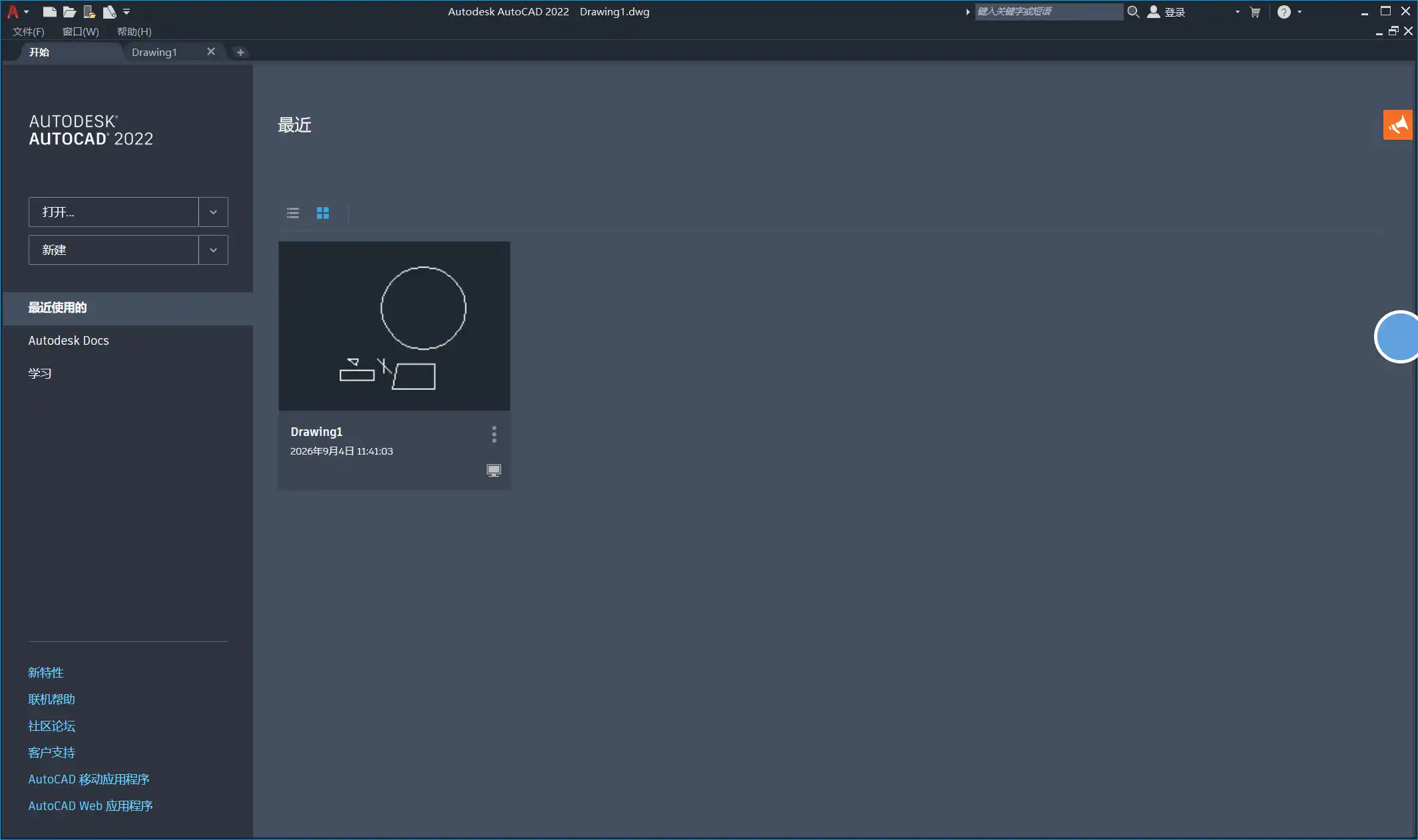Viewport: 1418px width, 840px height.
Task: Click the plus icon to add new tab
Action: tap(240, 52)
